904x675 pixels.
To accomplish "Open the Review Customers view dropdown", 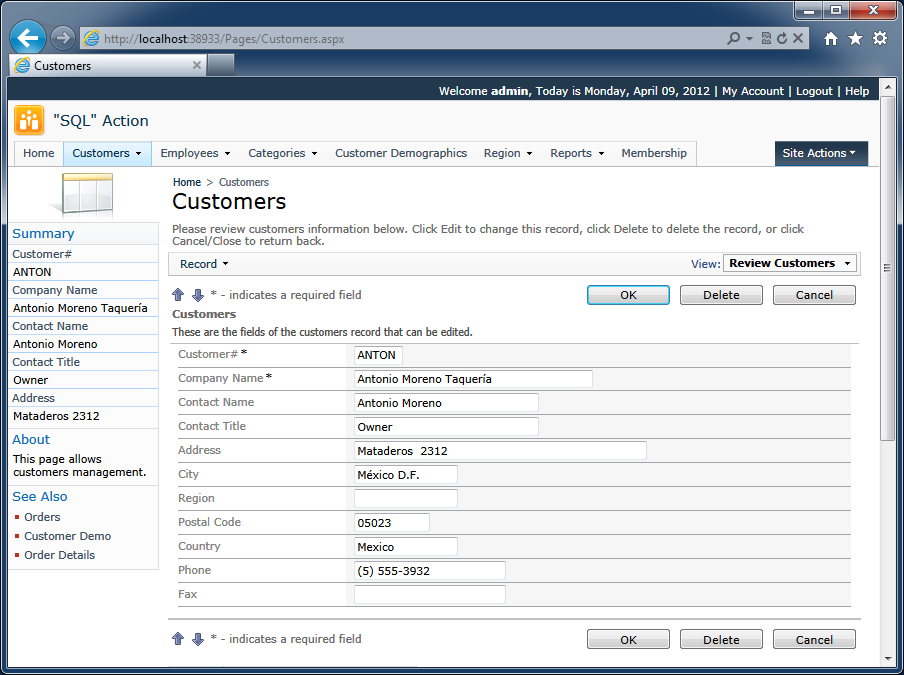I will pyautogui.click(x=790, y=263).
